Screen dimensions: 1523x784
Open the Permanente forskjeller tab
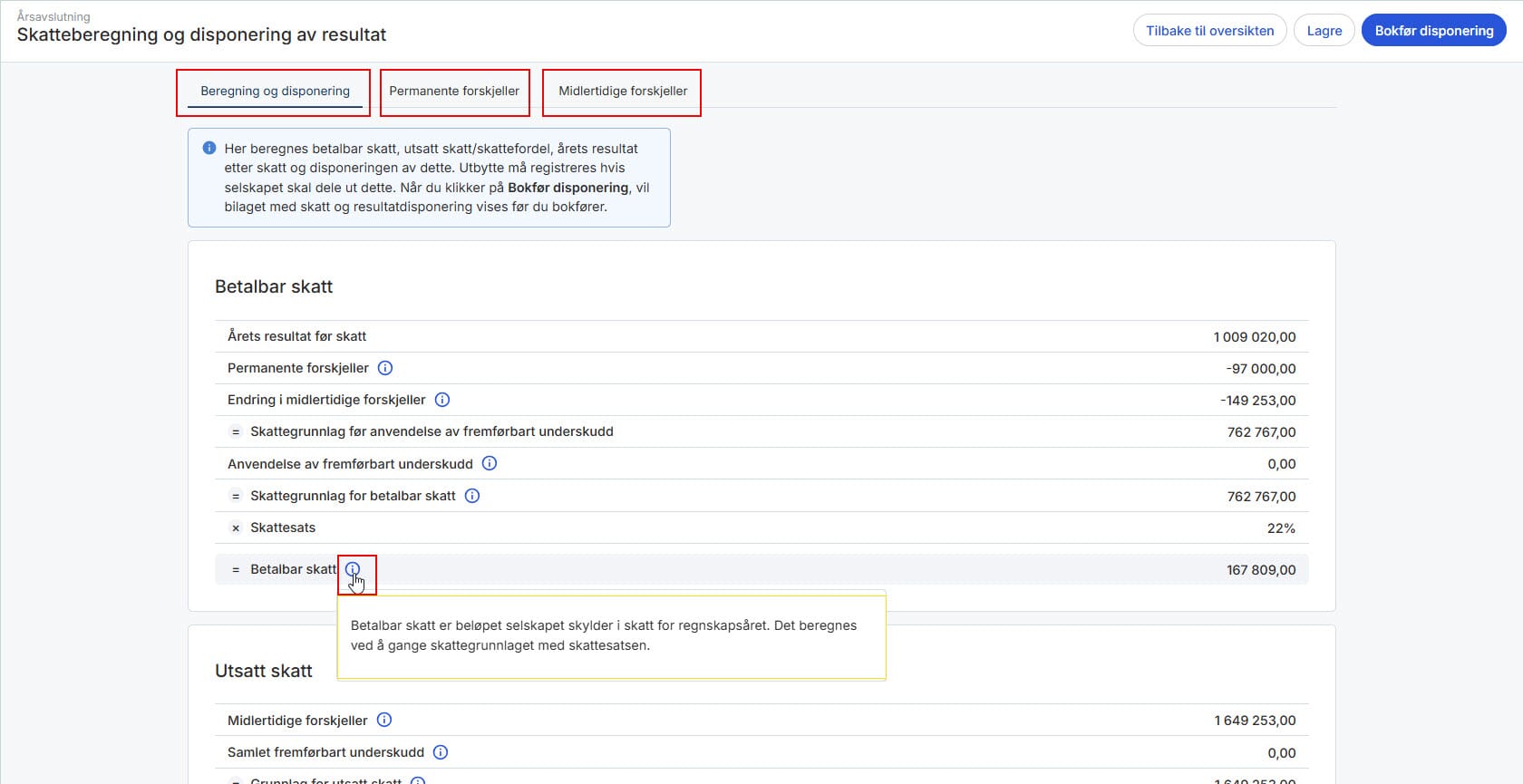pyautogui.click(x=454, y=91)
